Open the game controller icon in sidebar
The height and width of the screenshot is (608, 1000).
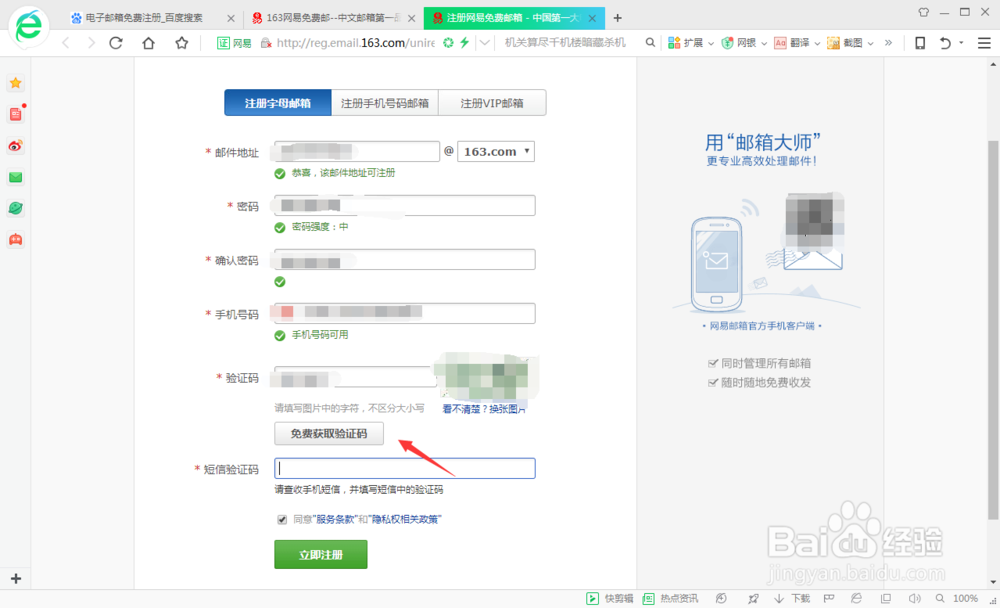[x=16, y=239]
